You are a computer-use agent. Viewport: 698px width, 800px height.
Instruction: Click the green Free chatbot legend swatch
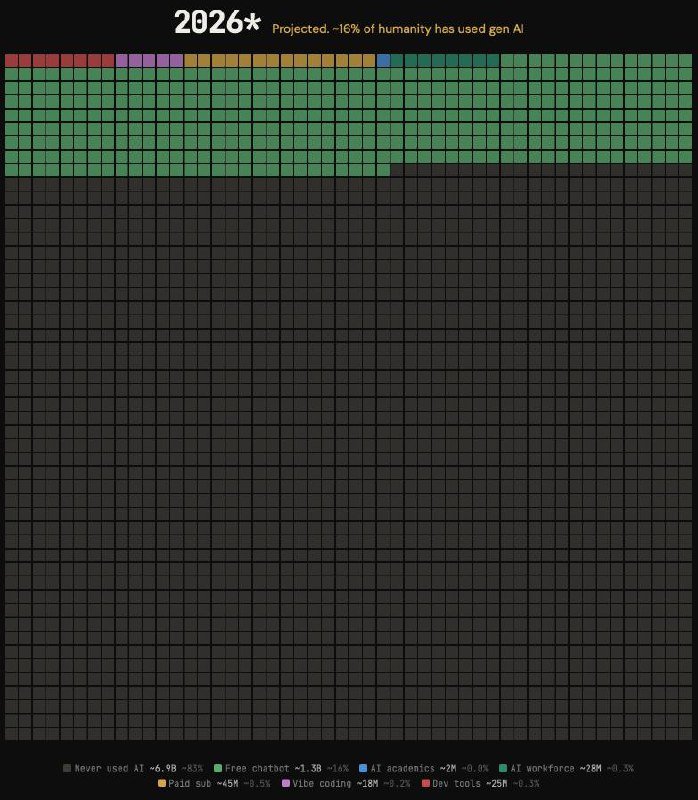218,768
